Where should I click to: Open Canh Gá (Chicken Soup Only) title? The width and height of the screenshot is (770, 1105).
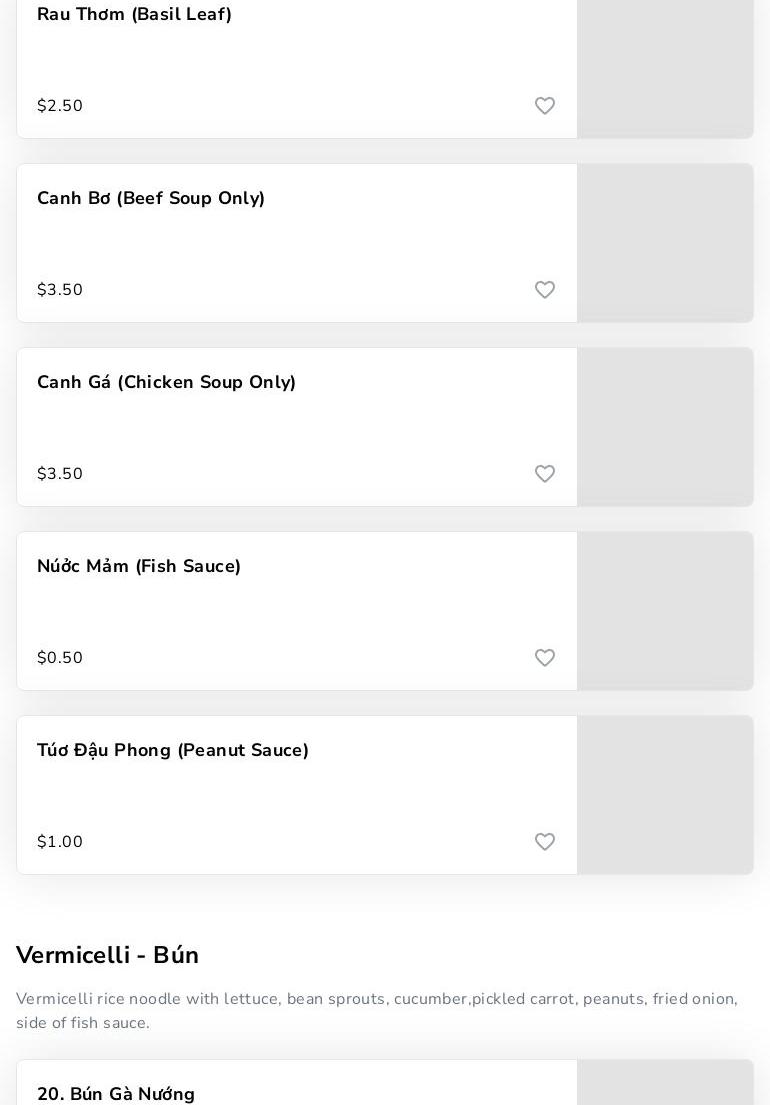coord(166,383)
